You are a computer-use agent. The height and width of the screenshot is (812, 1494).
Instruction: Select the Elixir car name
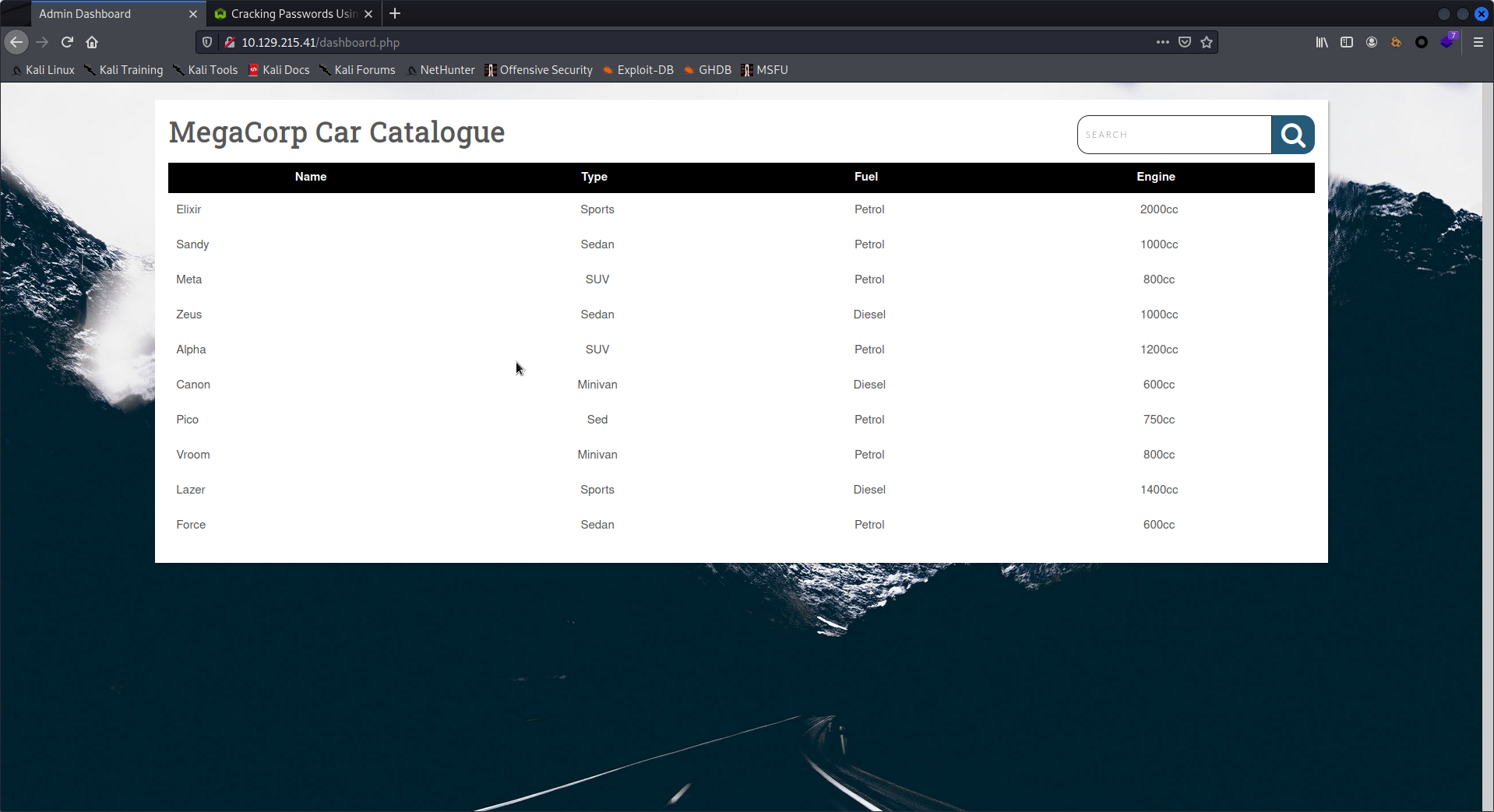pyautogui.click(x=189, y=209)
